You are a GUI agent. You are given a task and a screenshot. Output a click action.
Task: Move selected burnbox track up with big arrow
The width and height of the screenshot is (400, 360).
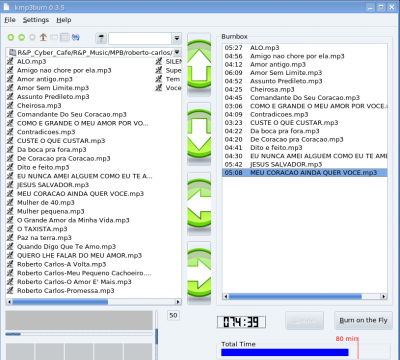click(x=199, y=65)
